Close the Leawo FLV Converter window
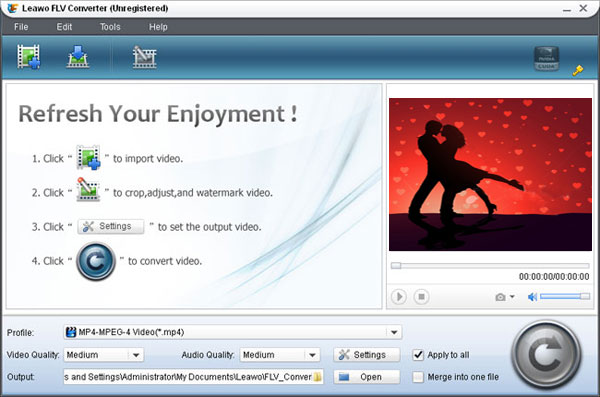 (584, 8)
